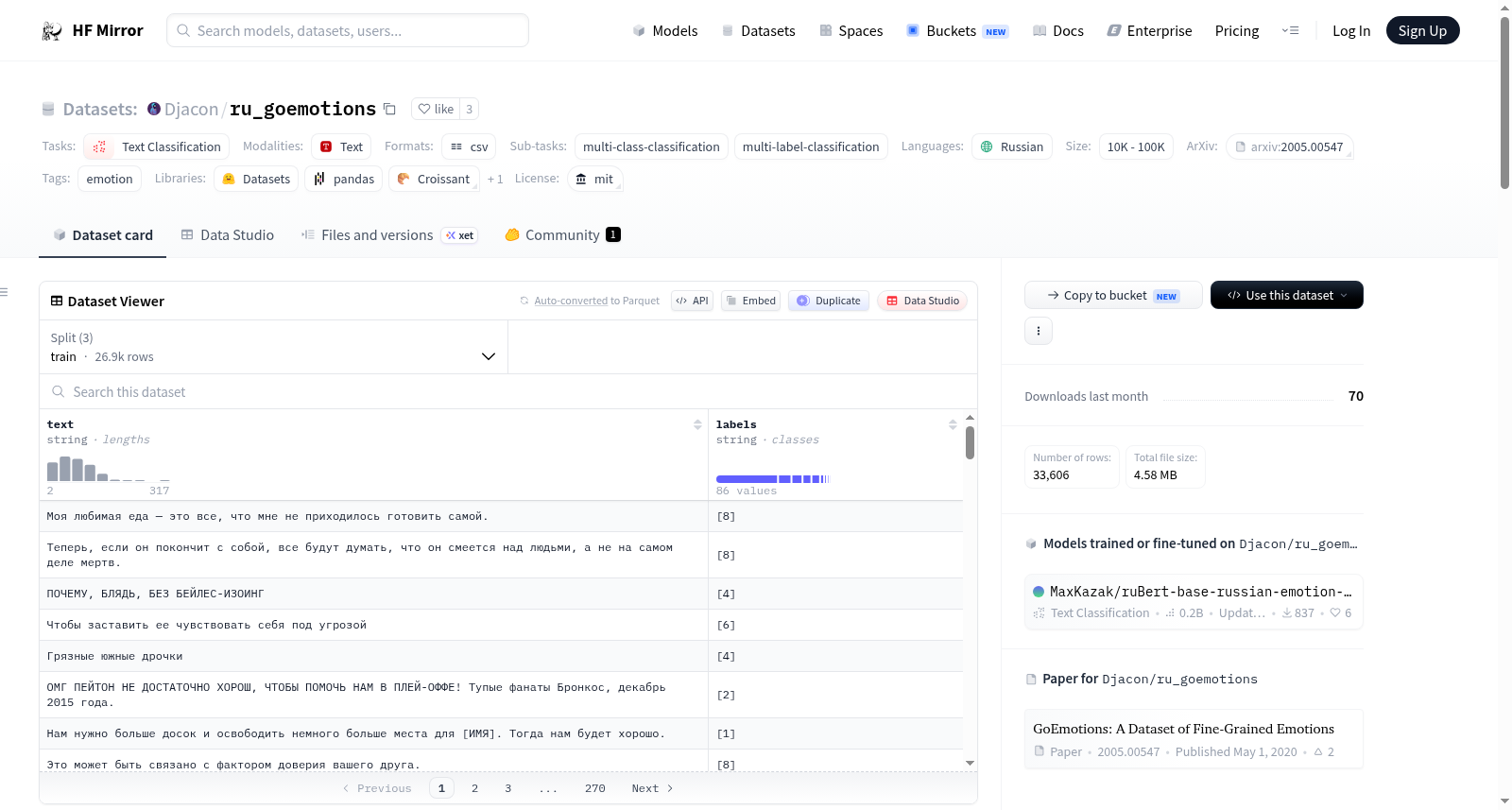Click the heart like button
1512x810 pixels.
point(436,109)
